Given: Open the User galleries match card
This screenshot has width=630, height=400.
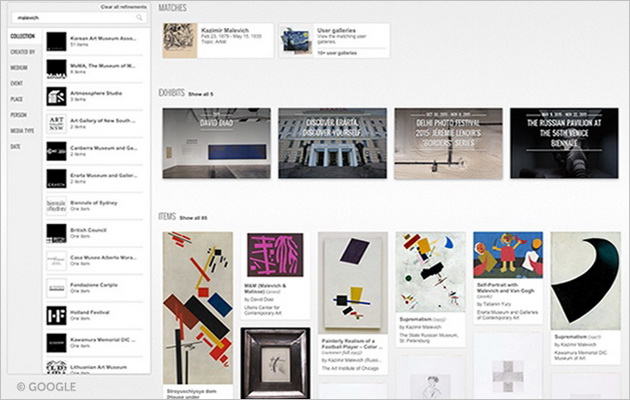Looking at the screenshot, I should click(334, 41).
